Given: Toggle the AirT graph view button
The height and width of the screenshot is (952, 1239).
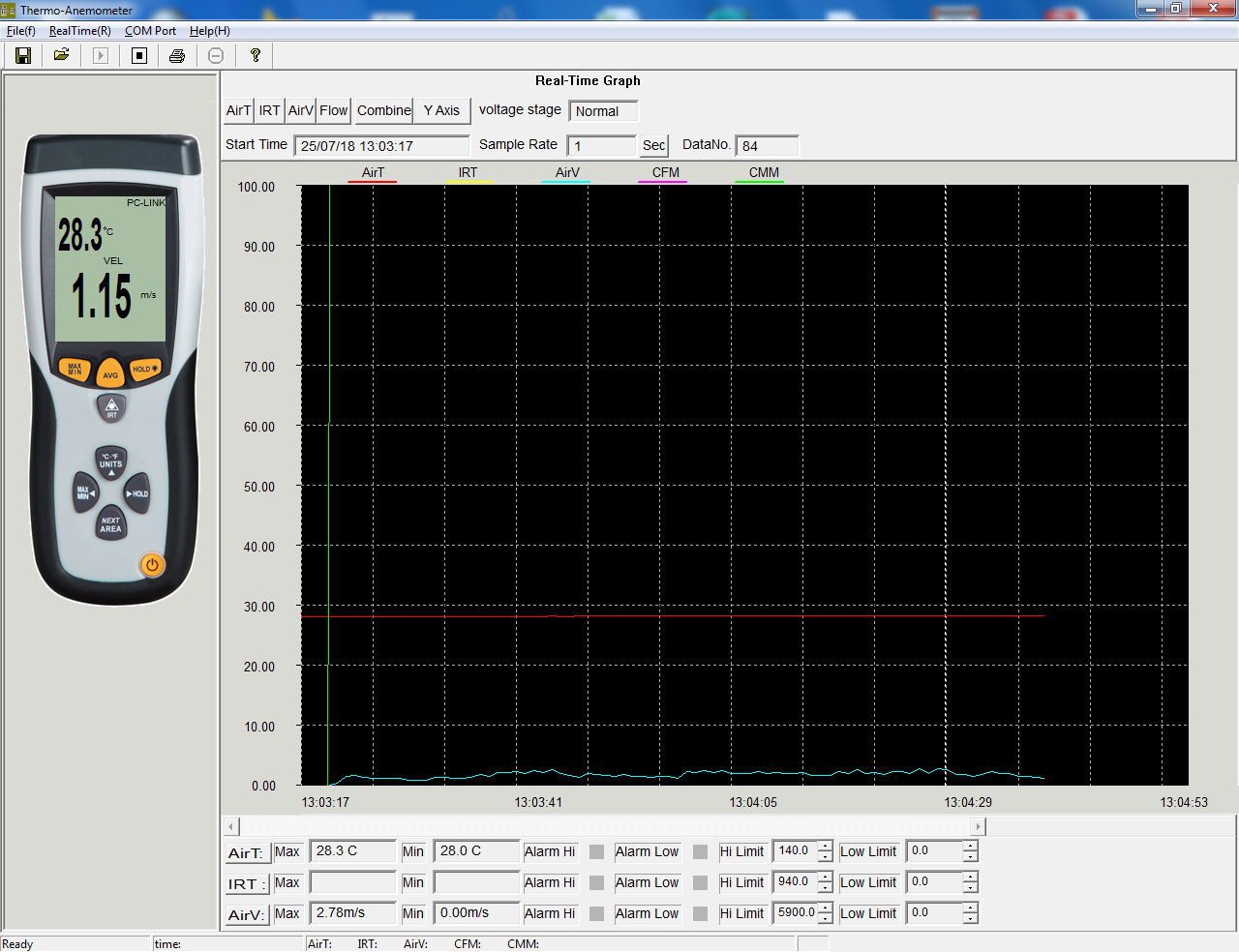Looking at the screenshot, I should 238,111.
